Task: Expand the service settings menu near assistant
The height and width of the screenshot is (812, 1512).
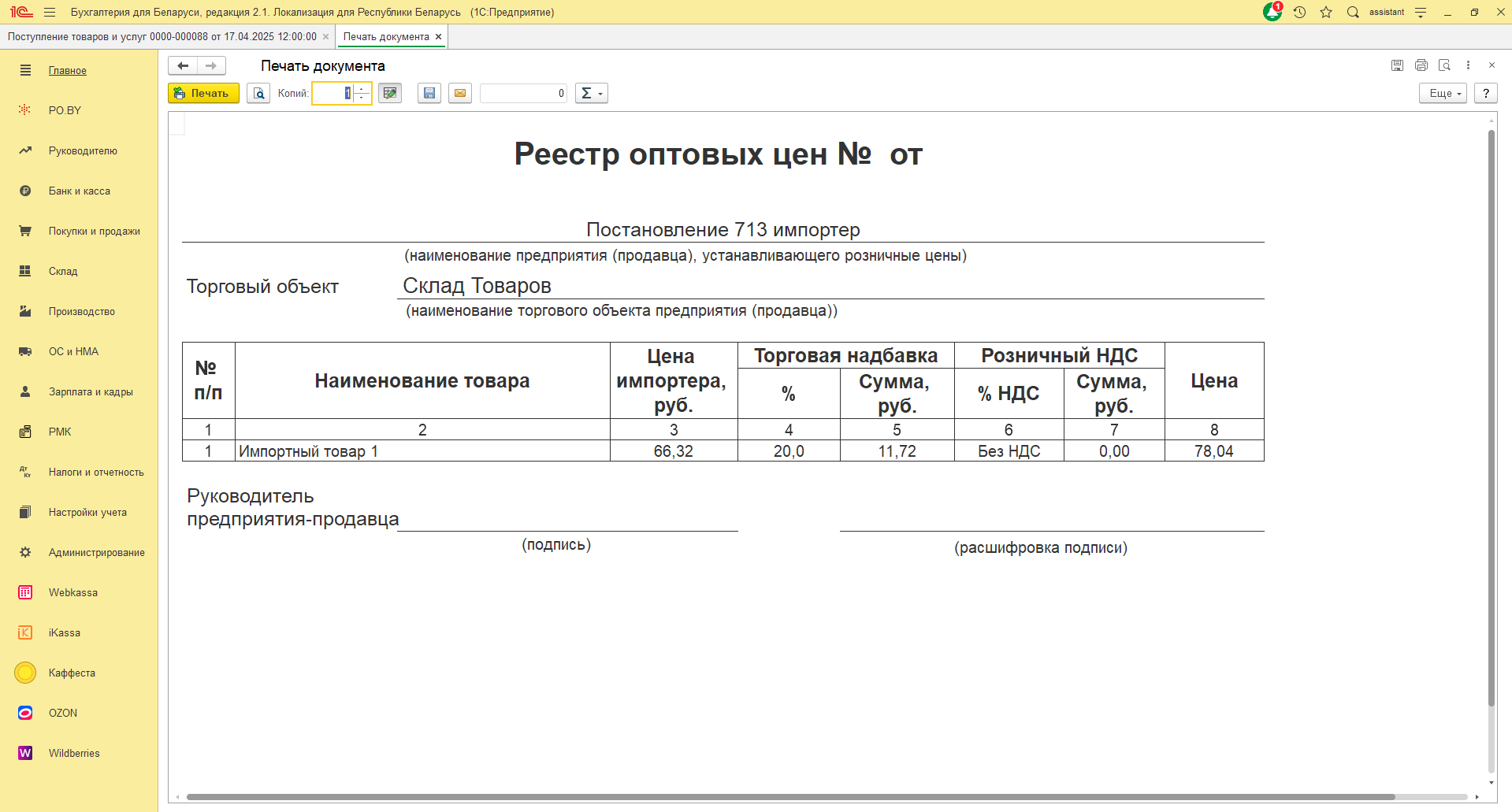Action: click(x=1421, y=12)
